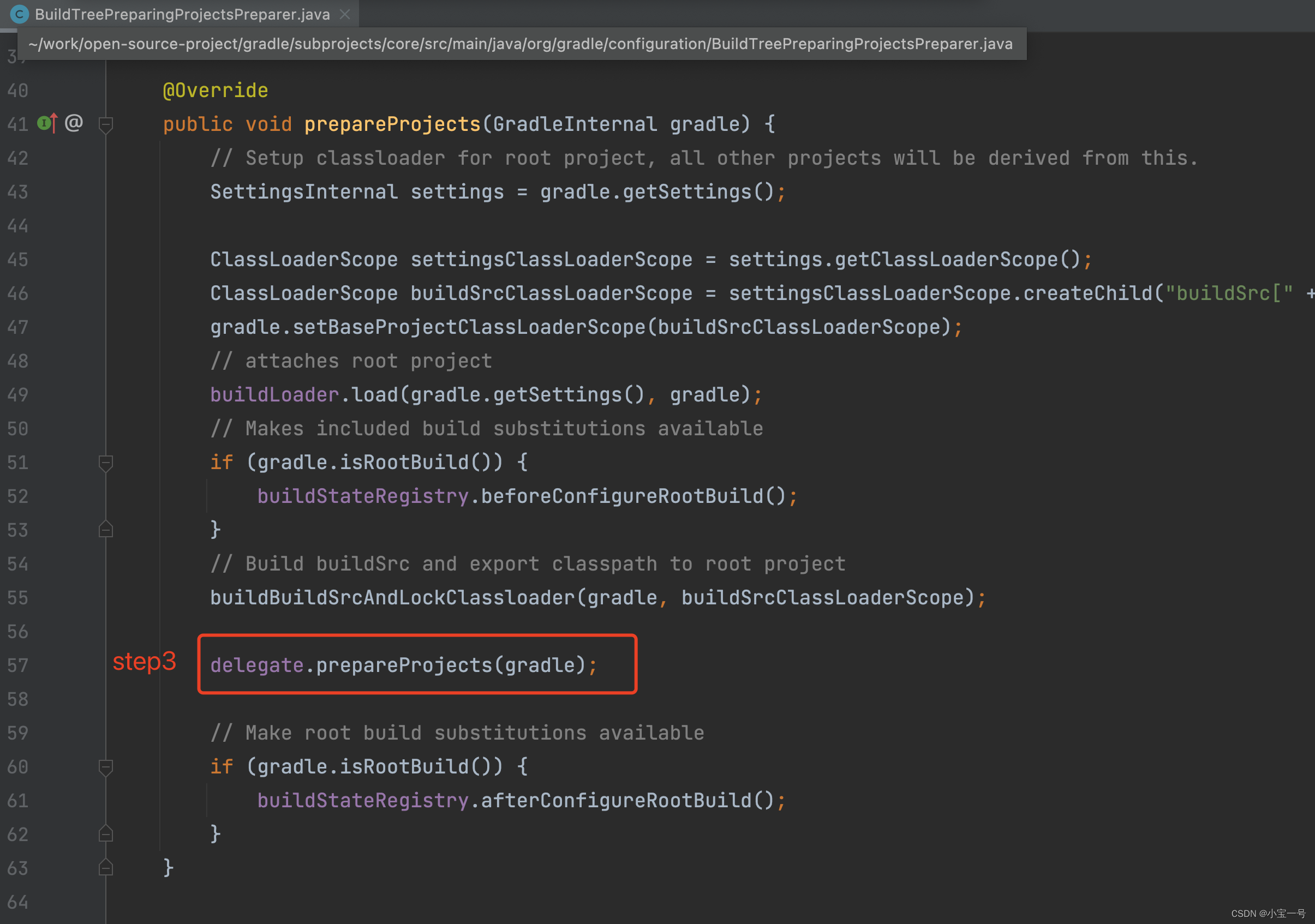This screenshot has width=1315, height=924.
Task: Collapse the if-block fold marker on line 60
Action: coord(105,767)
